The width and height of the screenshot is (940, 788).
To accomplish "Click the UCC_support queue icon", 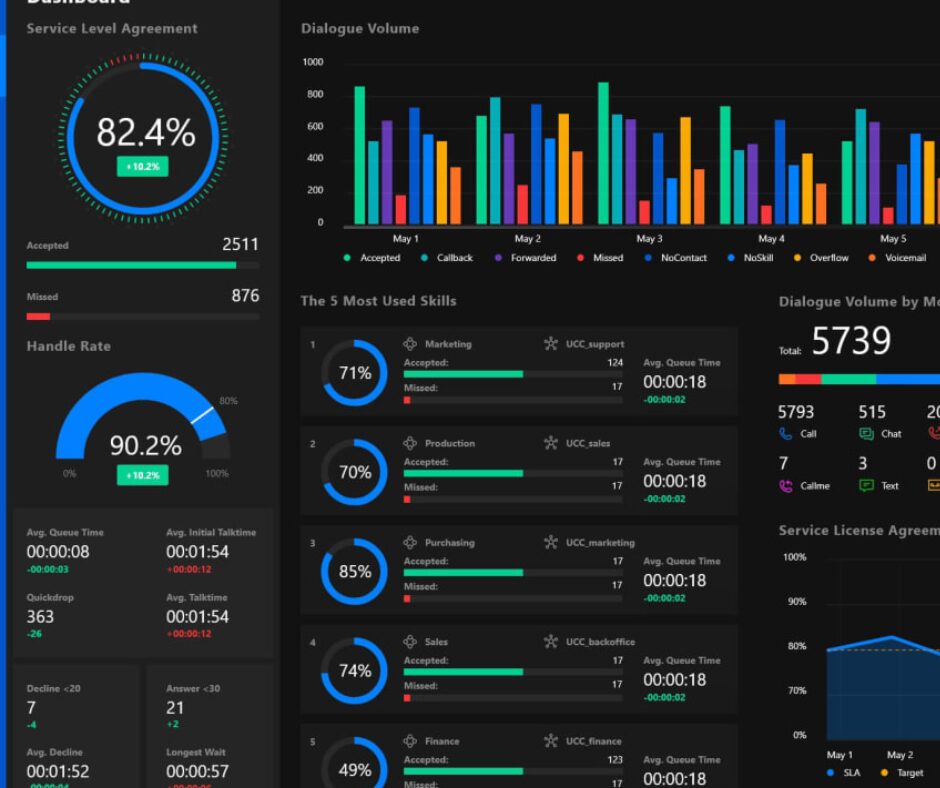I will [x=551, y=344].
